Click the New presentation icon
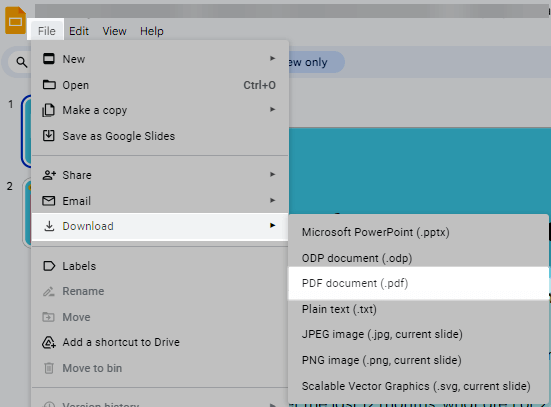 (49, 59)
